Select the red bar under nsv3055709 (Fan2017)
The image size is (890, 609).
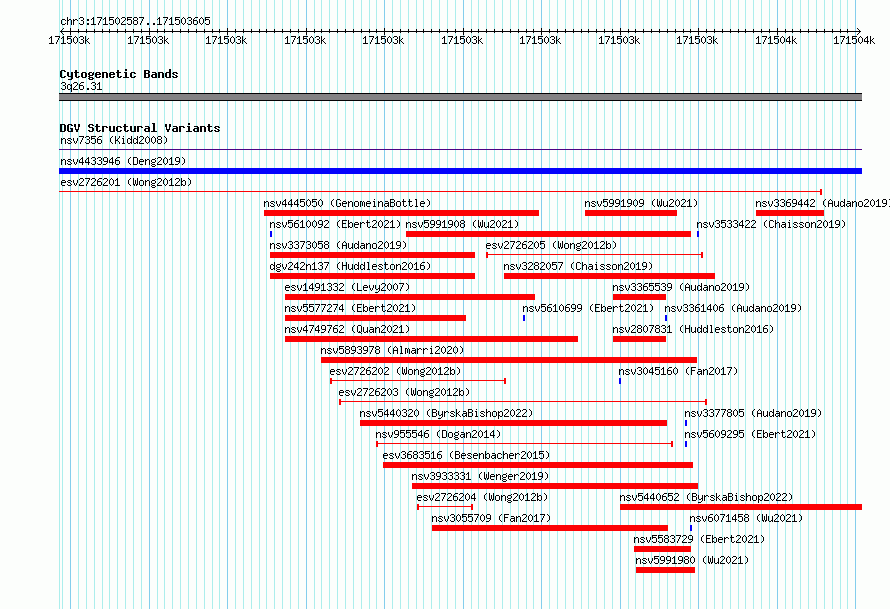(x=549, y=528)
